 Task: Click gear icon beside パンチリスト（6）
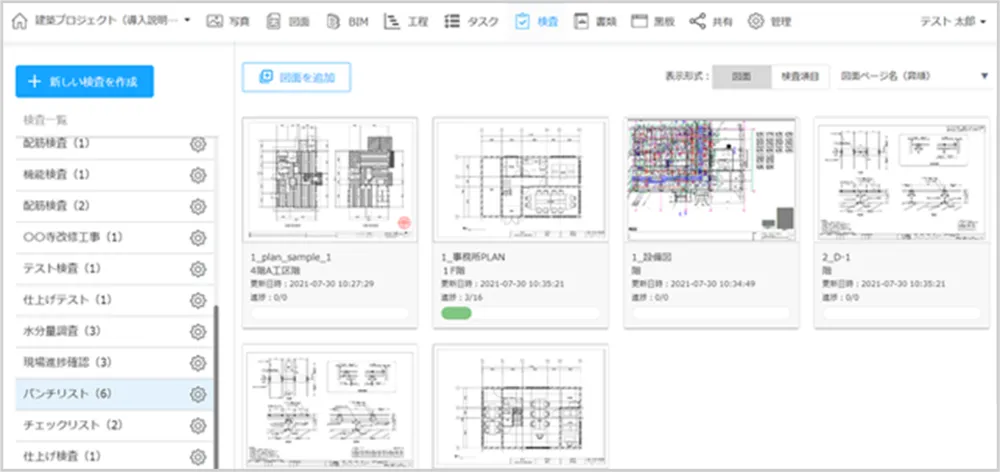point(198,394)
